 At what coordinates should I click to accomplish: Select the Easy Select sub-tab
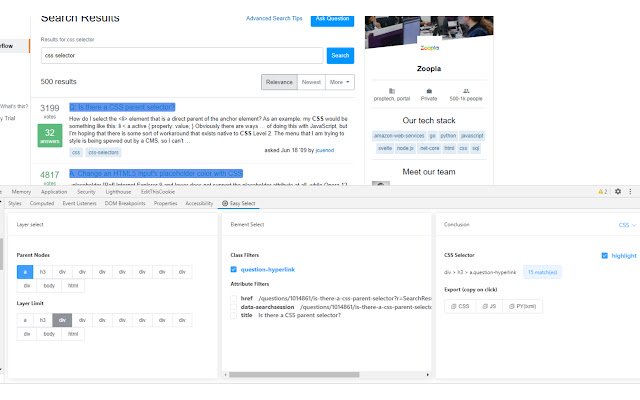pyautogui.click(x=239, y=203)
